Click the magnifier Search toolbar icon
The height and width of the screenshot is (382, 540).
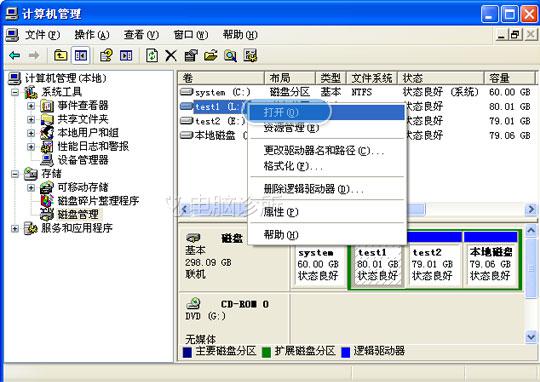click(x=230, y=55)
